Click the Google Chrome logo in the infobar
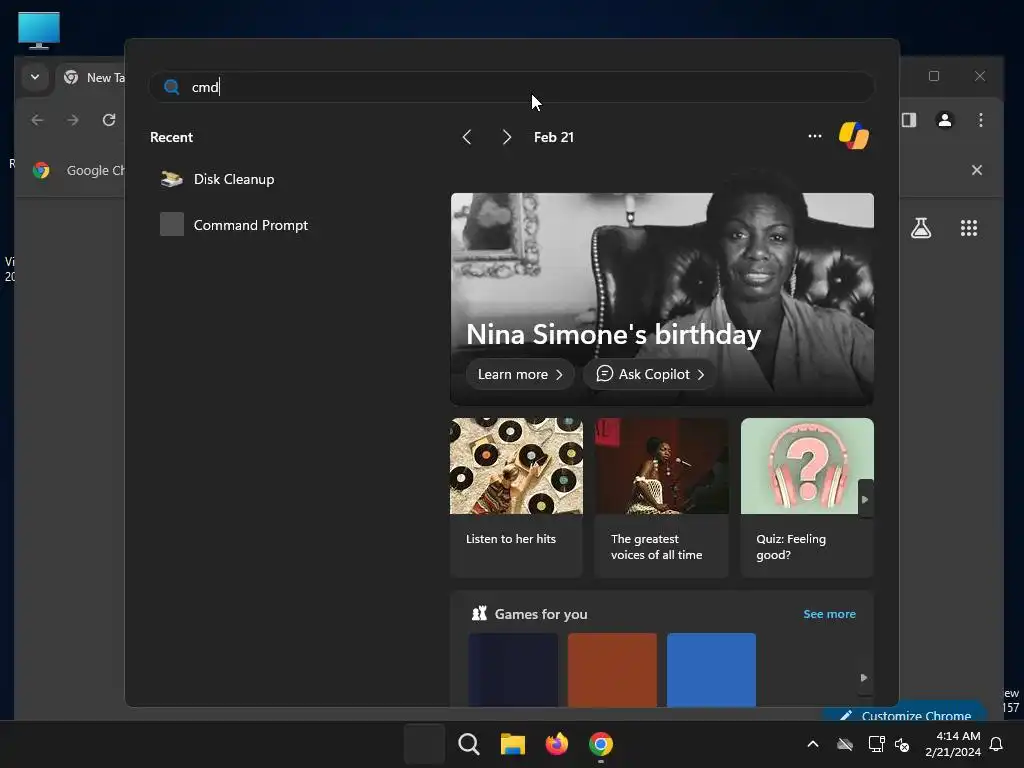1024x768 pixels. (x=41, y=170)
